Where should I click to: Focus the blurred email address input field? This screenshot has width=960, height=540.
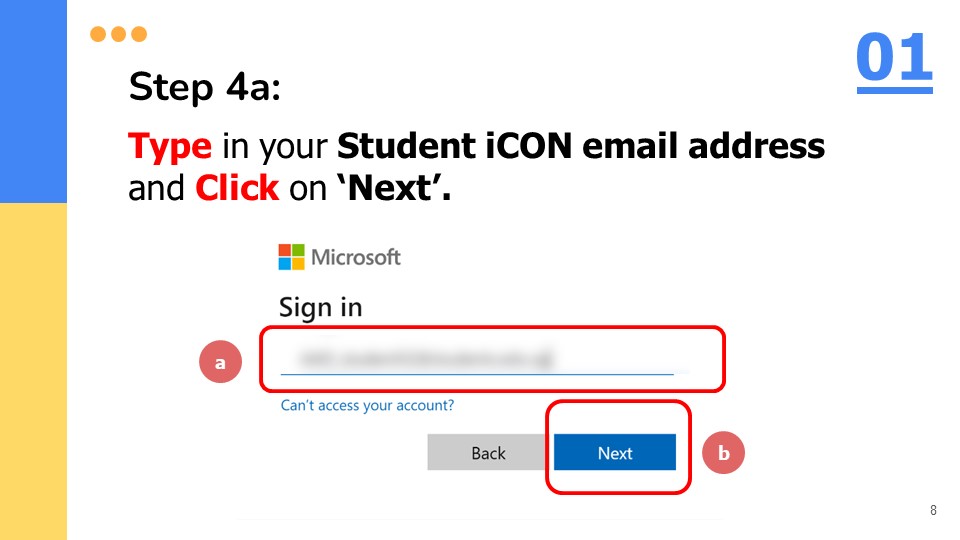point(478,359)
